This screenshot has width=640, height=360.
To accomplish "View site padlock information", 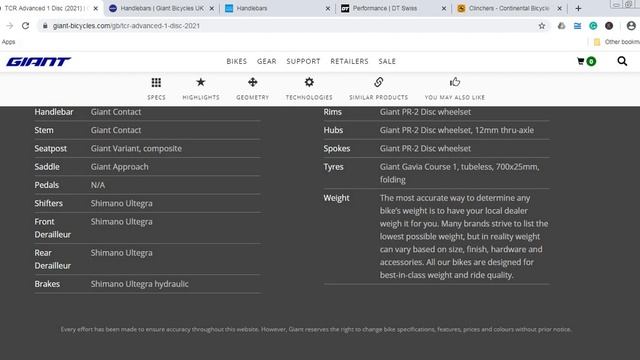I will click(x=45, y=26).
